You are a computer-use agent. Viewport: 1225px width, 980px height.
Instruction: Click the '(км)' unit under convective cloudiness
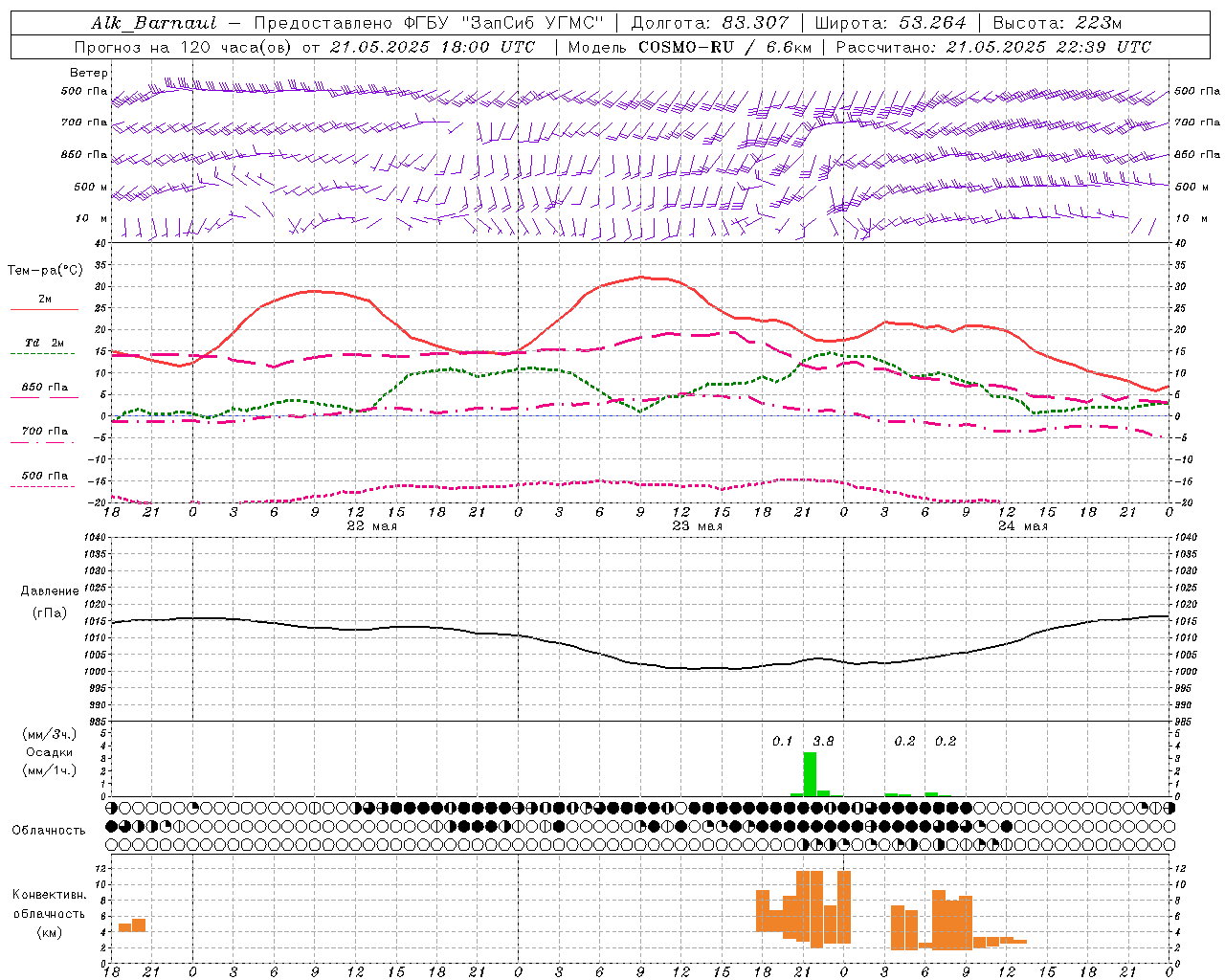[50, 932]
